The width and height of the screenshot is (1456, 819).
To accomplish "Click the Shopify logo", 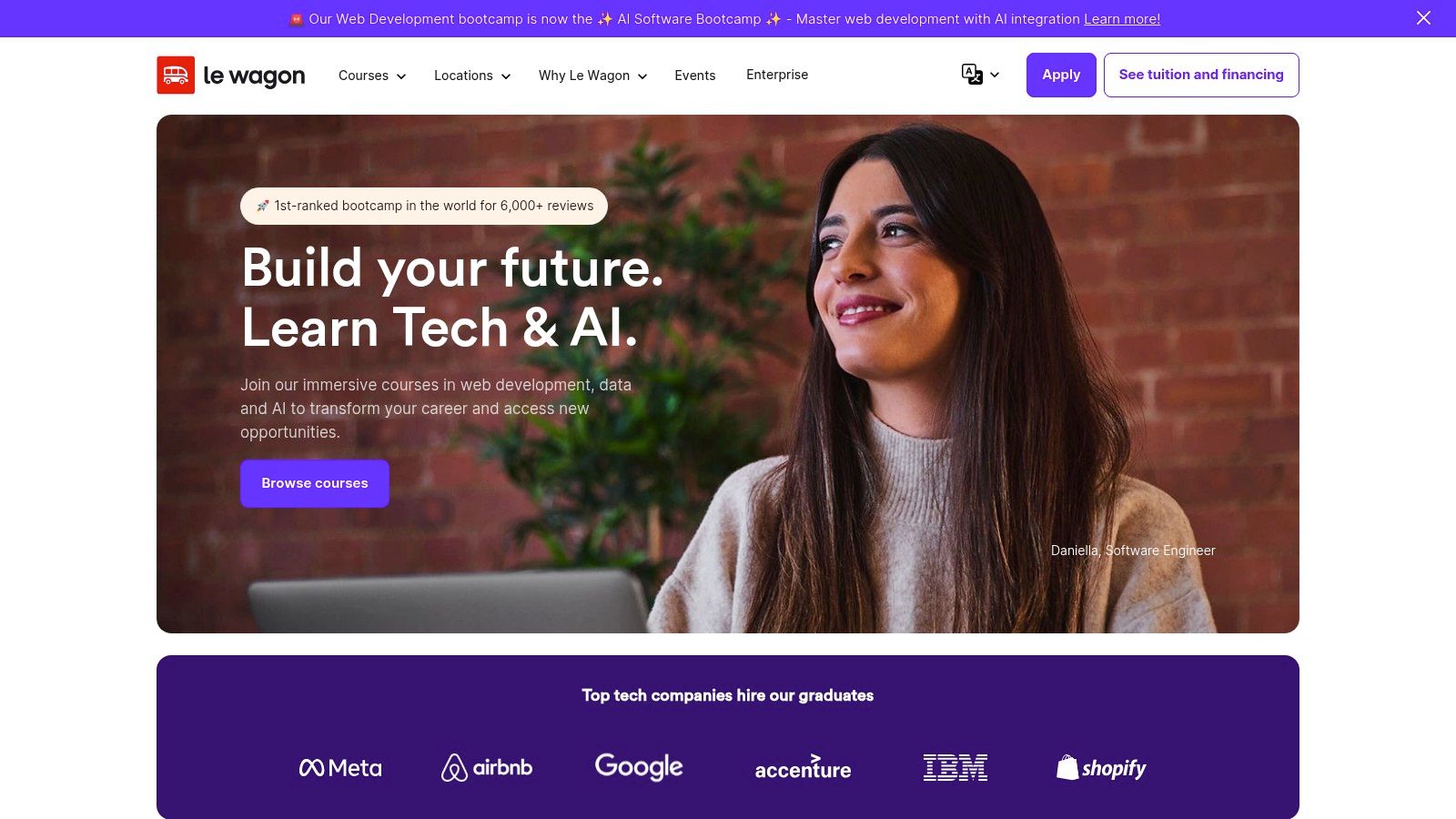I will (x=1101, y=768).
